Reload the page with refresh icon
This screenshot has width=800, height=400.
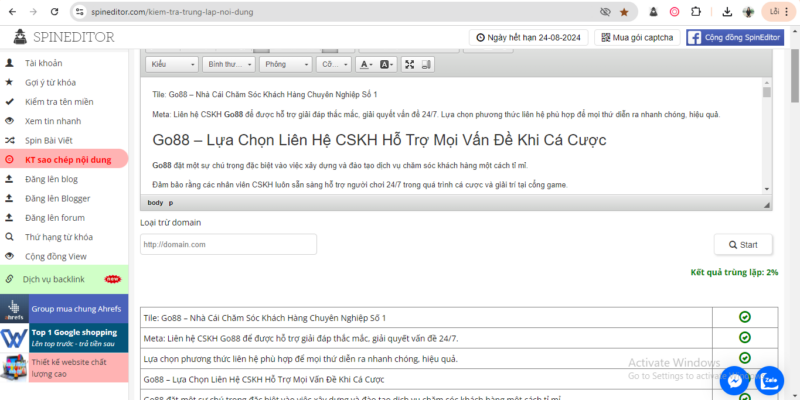tap(56, 12)
